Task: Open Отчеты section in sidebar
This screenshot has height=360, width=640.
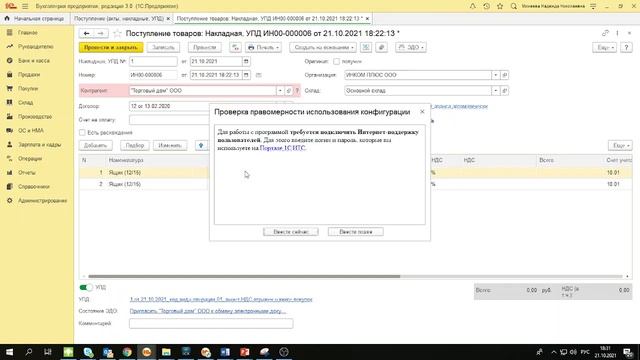Action: point(27,173)
